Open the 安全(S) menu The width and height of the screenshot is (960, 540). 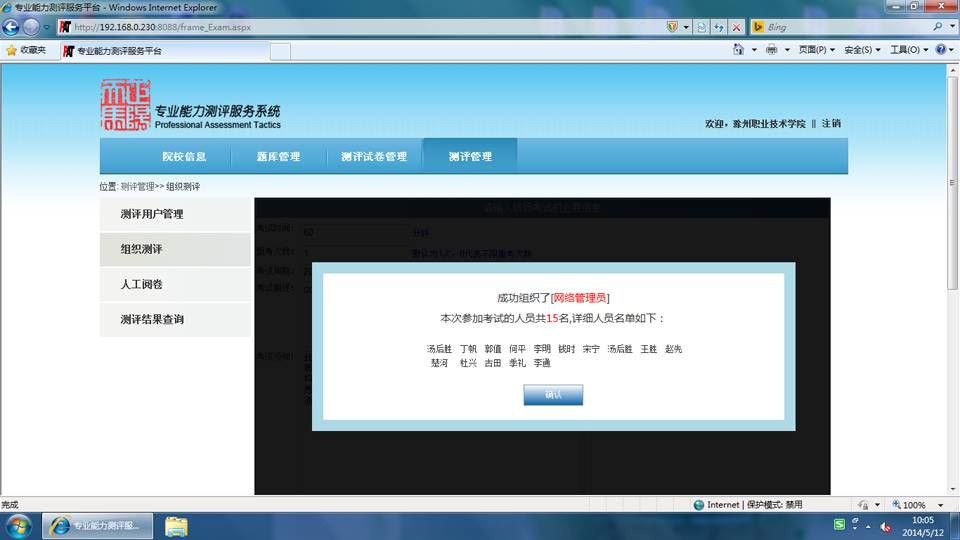862,50
